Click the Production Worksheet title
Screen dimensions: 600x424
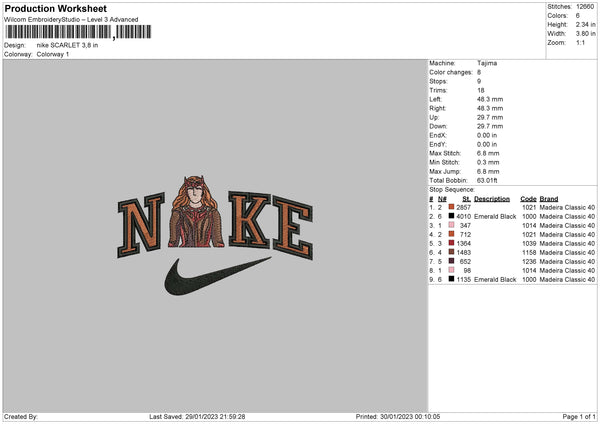tap(55, 8)
